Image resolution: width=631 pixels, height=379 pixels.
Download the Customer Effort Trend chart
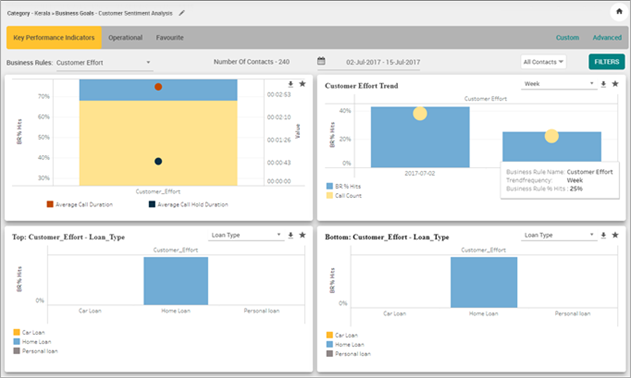tap(603, 84)
